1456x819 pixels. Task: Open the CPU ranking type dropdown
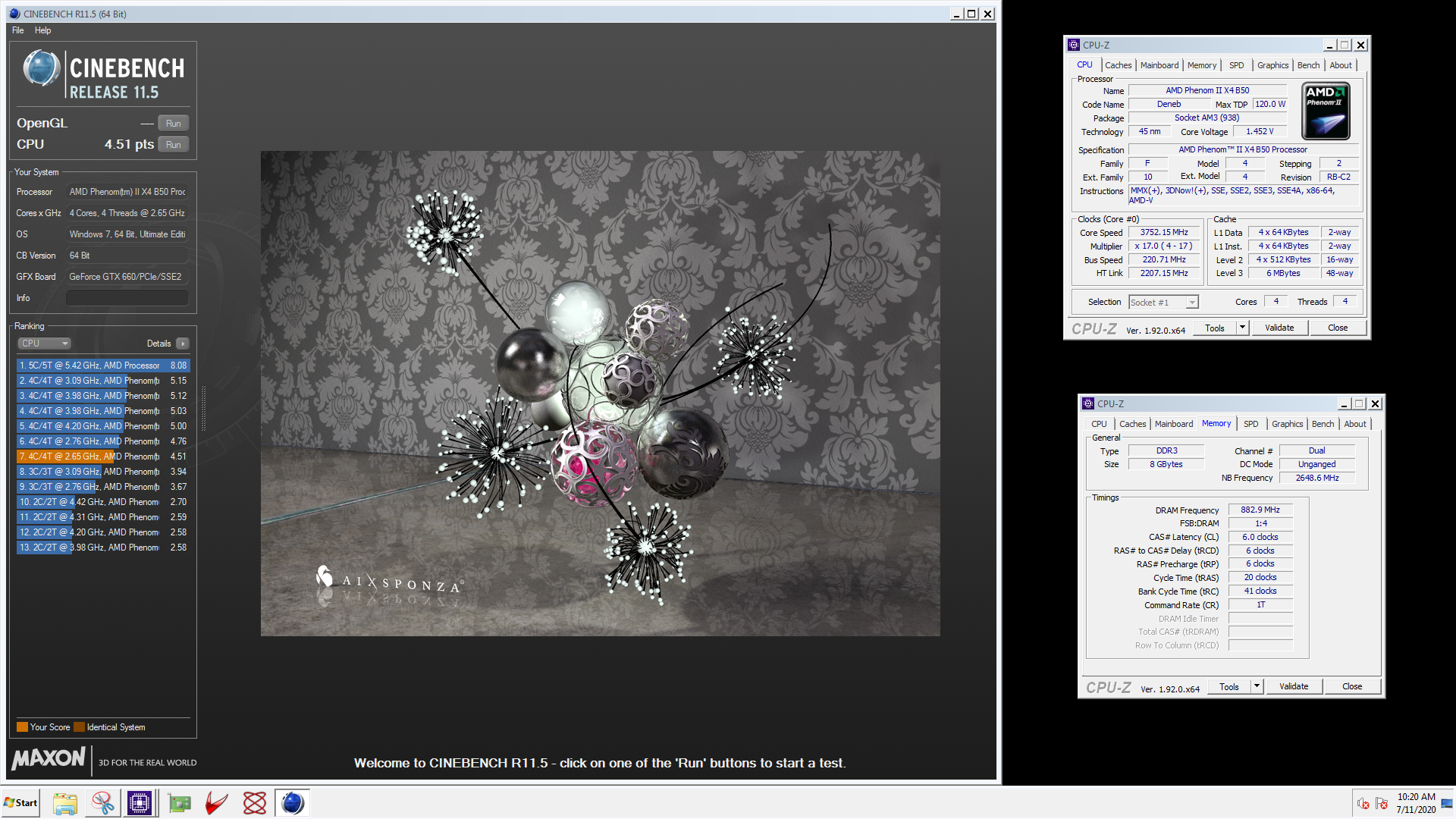click(45, 344)
